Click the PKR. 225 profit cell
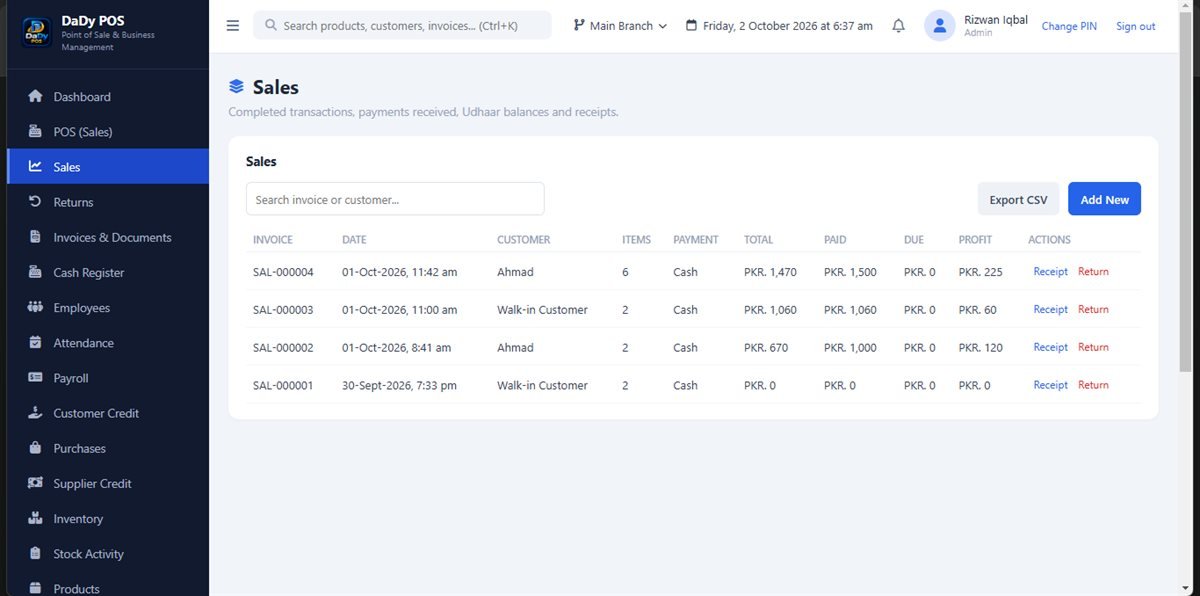The image size is (1200, 596). pos(980,272)
